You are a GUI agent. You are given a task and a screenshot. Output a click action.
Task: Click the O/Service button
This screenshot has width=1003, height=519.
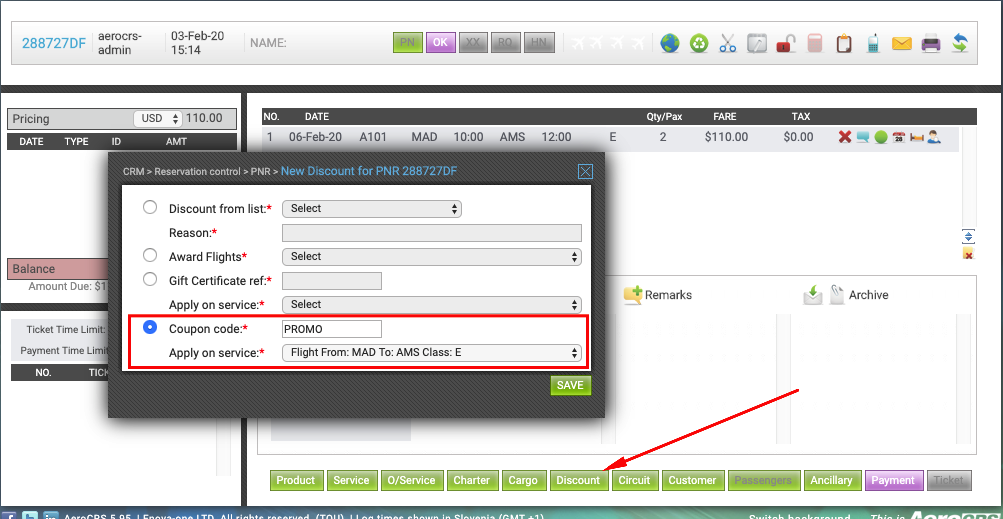tap(411, 481)
